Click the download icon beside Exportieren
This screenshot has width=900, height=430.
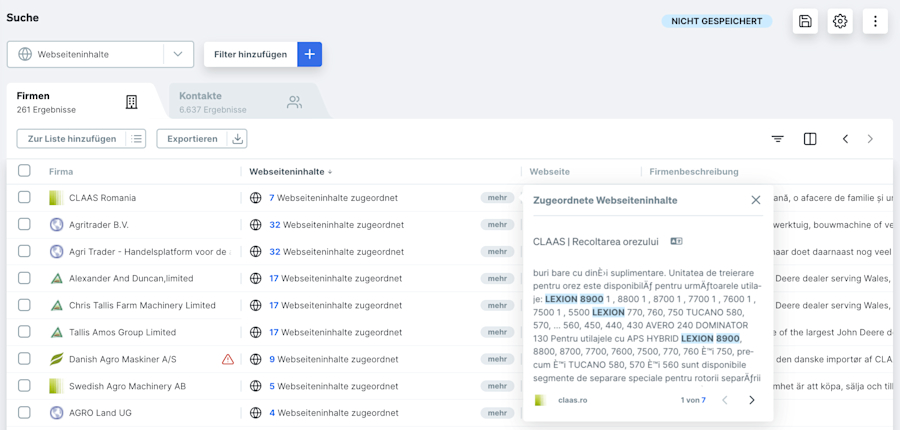[238, 138]
